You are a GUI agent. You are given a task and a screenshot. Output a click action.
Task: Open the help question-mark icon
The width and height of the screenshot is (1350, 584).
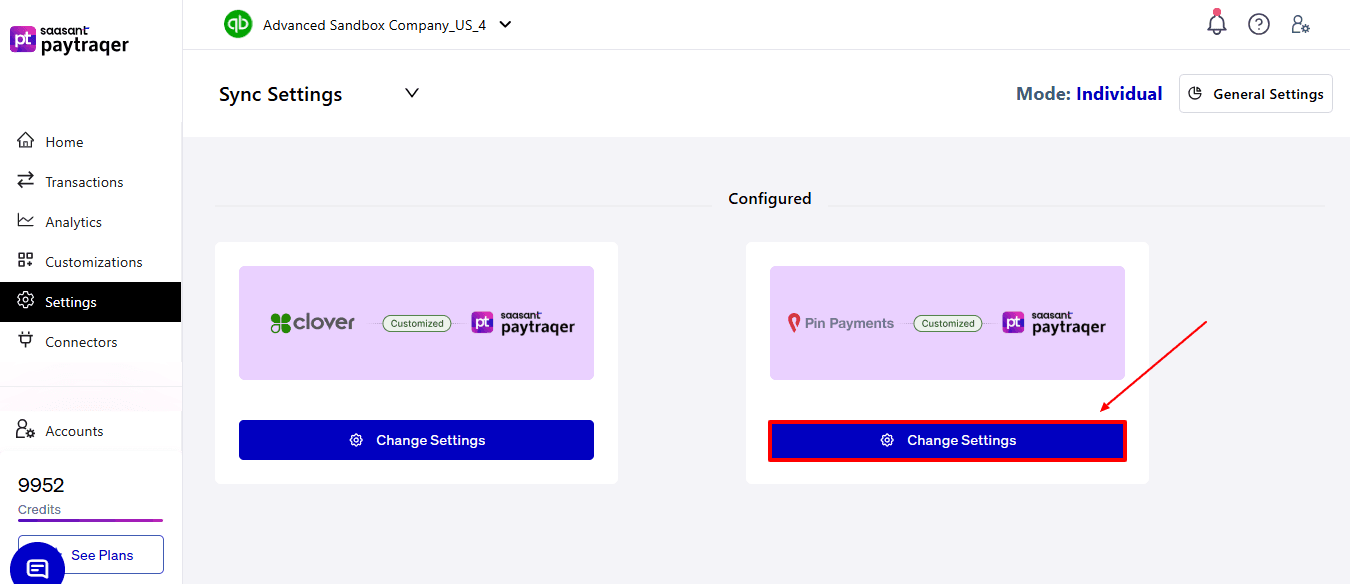point(1258,23)
